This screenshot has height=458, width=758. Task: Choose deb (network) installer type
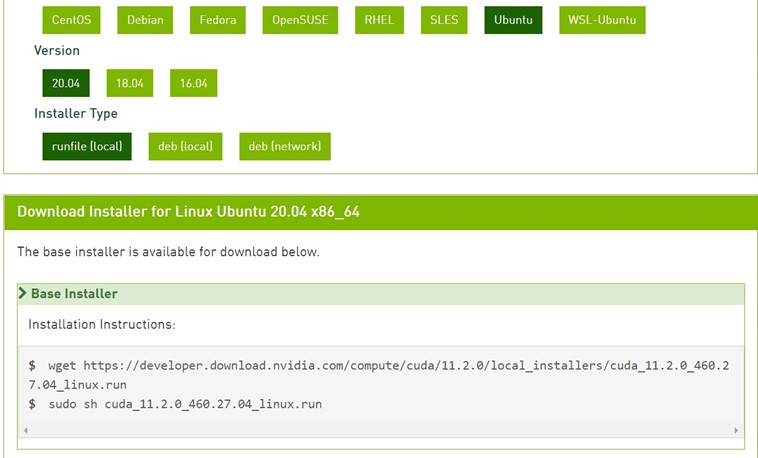point(285,147)
